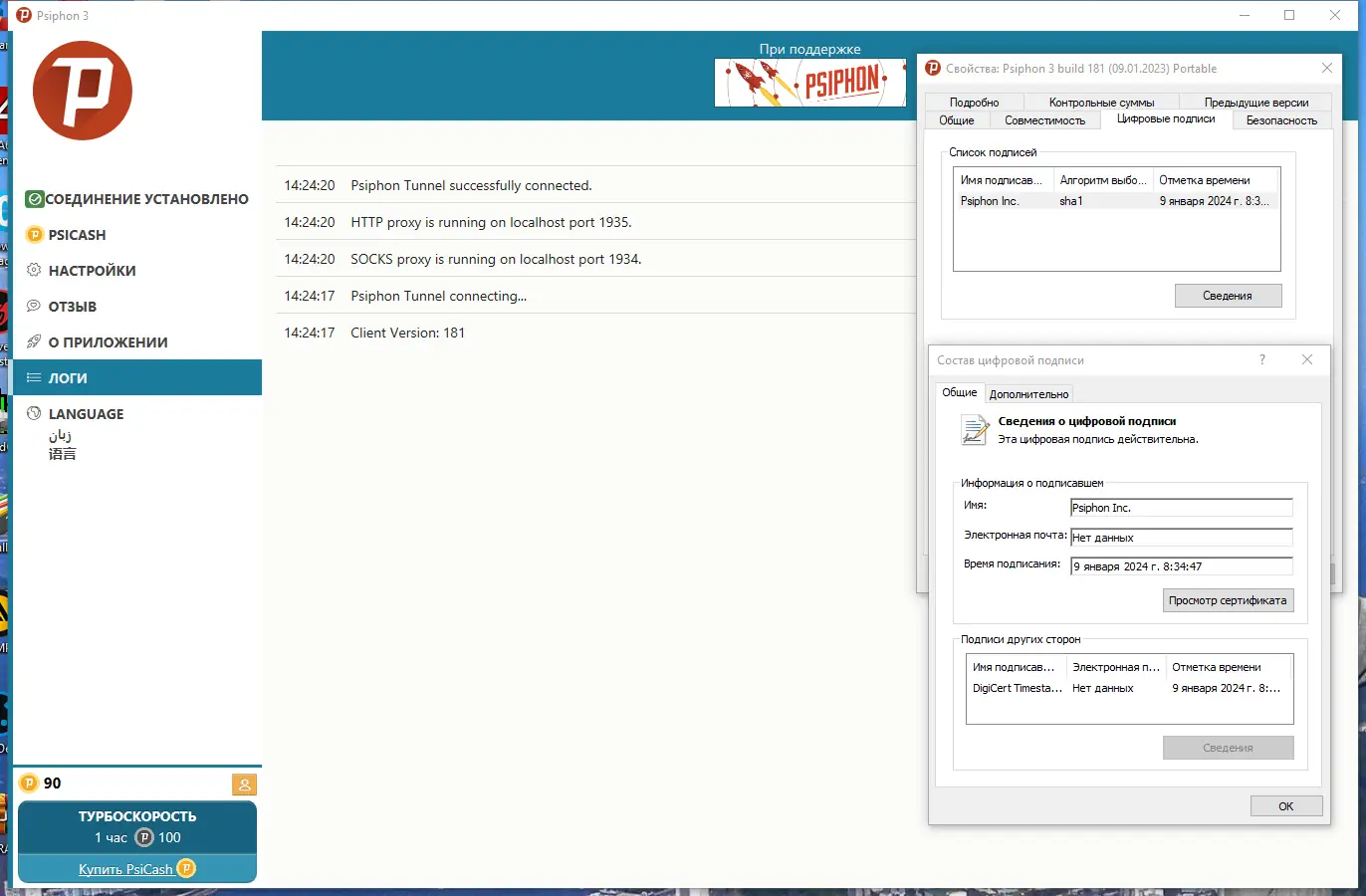Viewport: 1366px width, 896px height.
Task: Click the feedback speech bubble icon
Action: pos(34,307)
